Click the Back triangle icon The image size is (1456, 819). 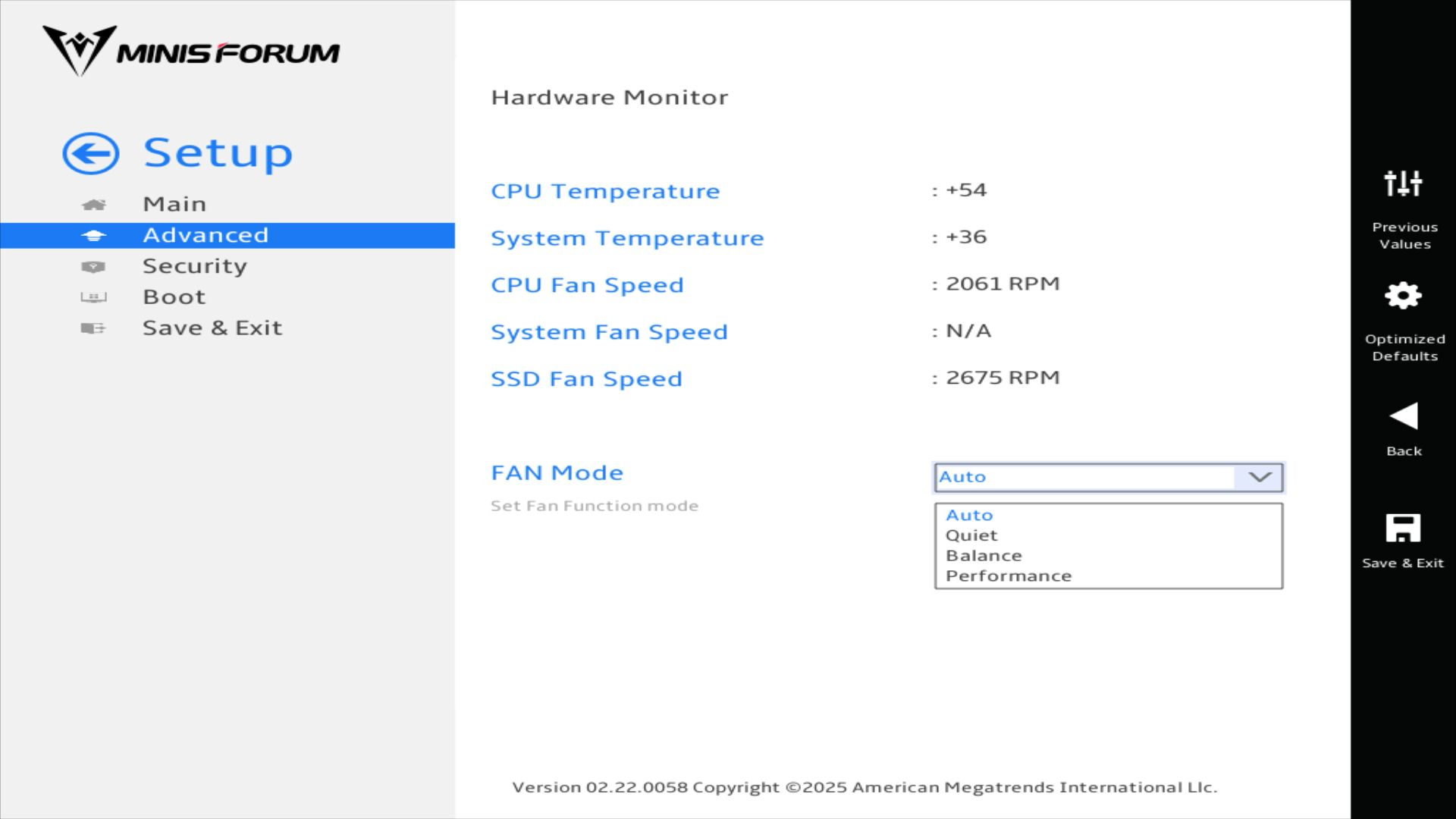tap(1403, 416)
